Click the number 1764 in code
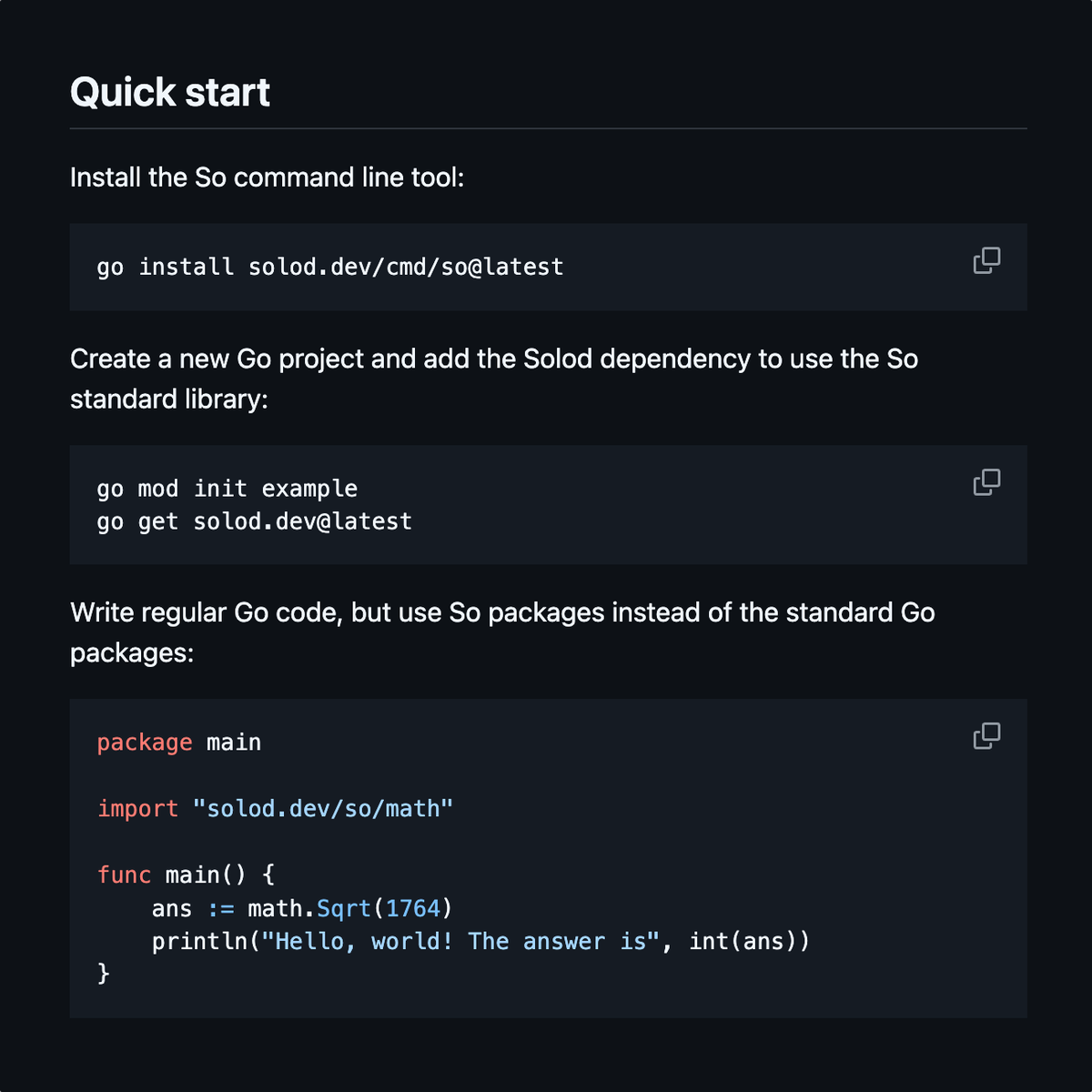 (x=413, y=908)
